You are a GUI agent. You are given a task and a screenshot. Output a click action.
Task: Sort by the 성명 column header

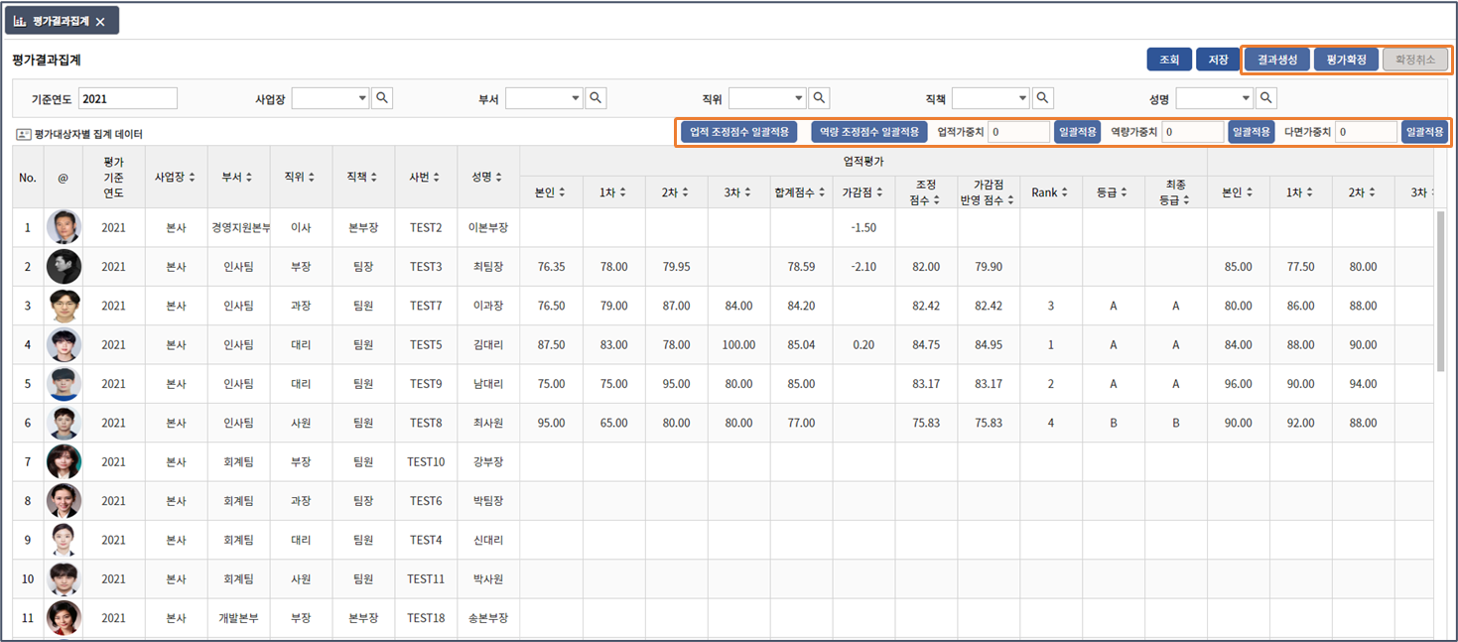[x=489, y=176]
